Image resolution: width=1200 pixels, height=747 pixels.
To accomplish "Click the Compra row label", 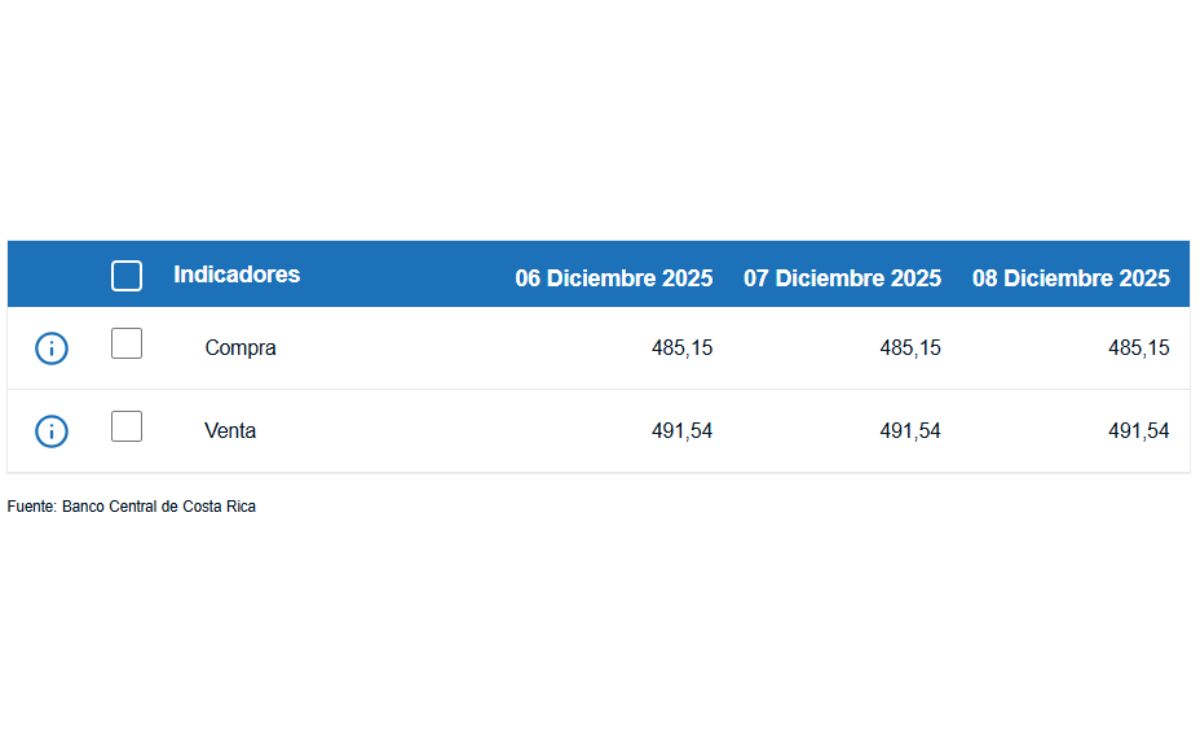I will coord(240,348).
